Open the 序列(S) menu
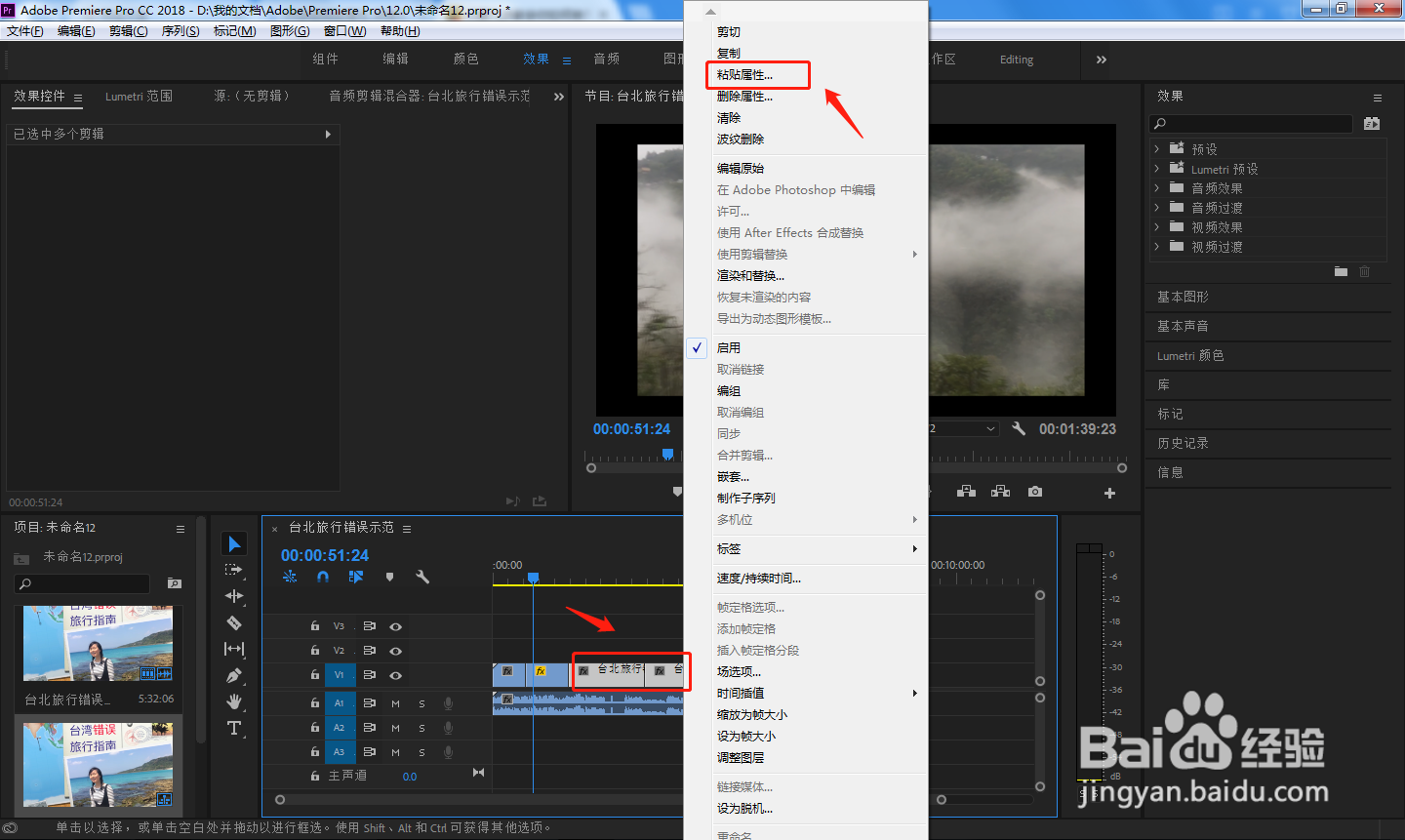 (x=181, y=31)
